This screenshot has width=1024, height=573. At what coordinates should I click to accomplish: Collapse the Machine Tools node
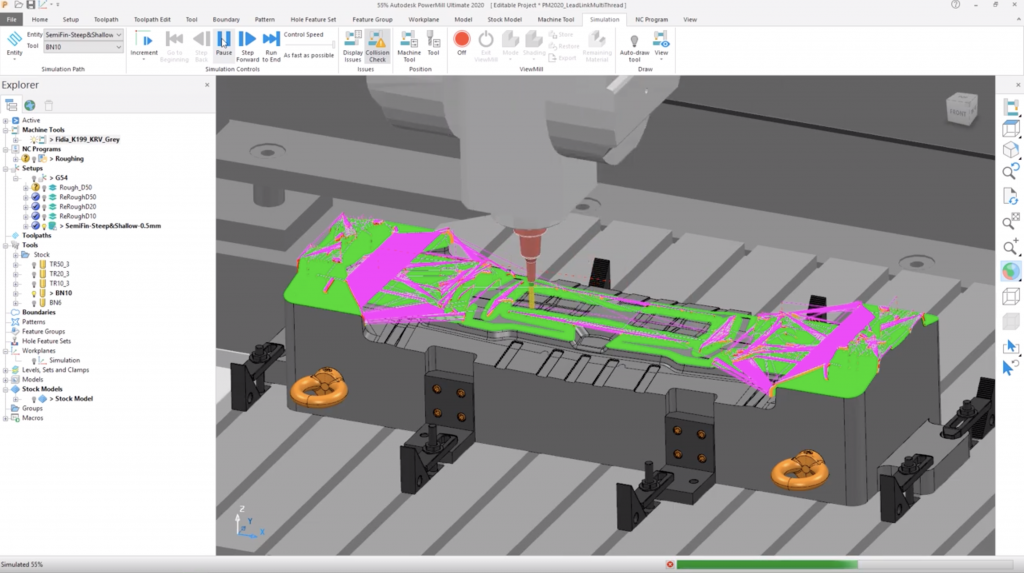click(6, 130)
